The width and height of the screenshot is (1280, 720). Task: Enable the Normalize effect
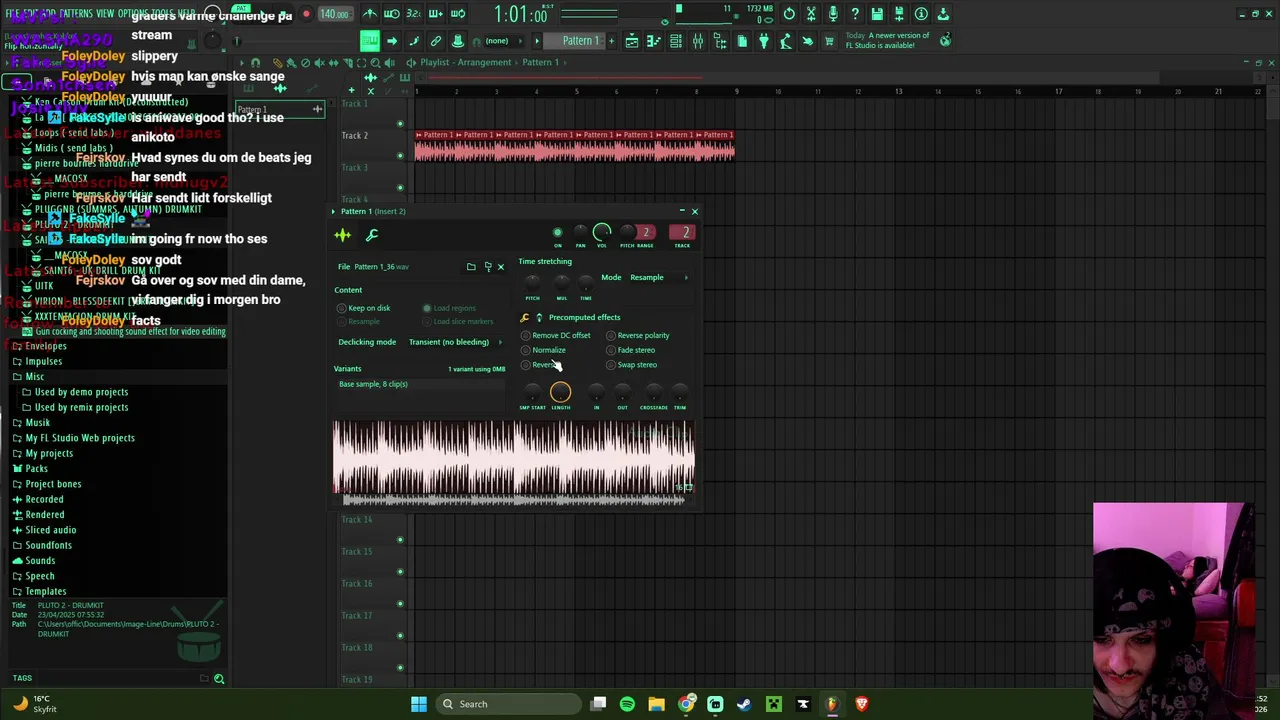(544, 350)
